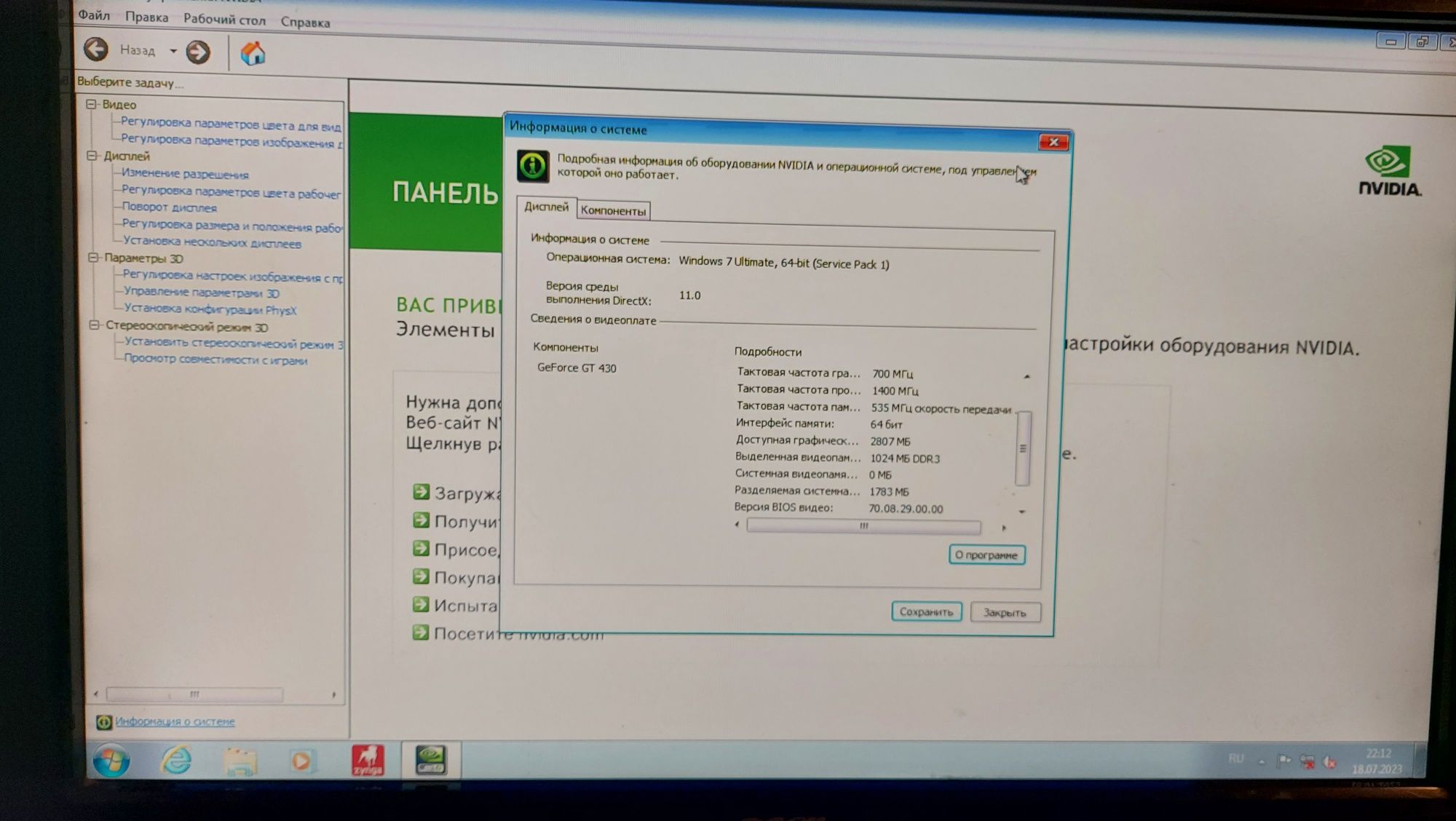The height and width of the screenshot is (821, 1456).
Task: Open Просмотр совместимости с играми task
Action: 215,360
